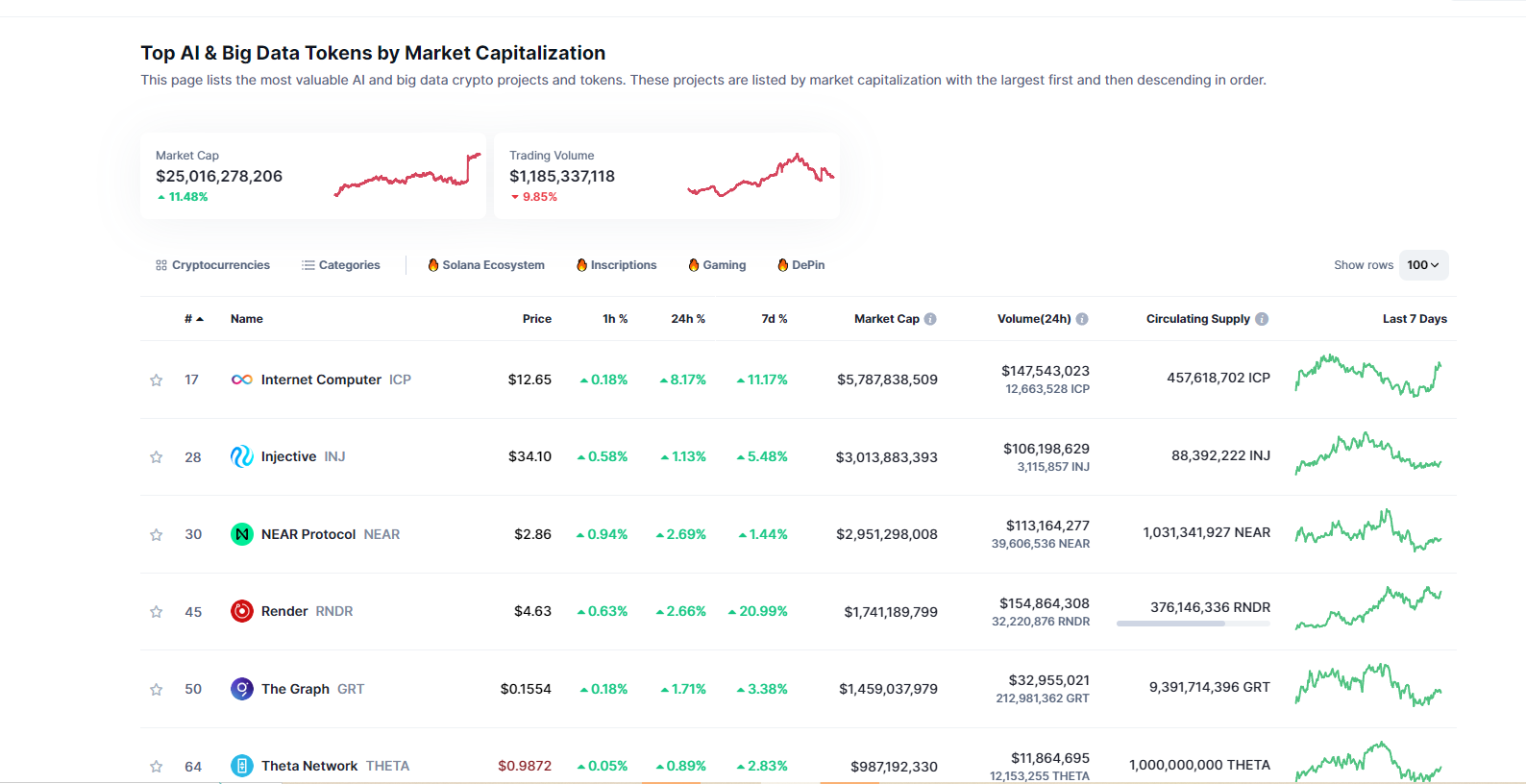Star The Graph row
Viewport: 1526px width, 784px height.
click(156, 690)
